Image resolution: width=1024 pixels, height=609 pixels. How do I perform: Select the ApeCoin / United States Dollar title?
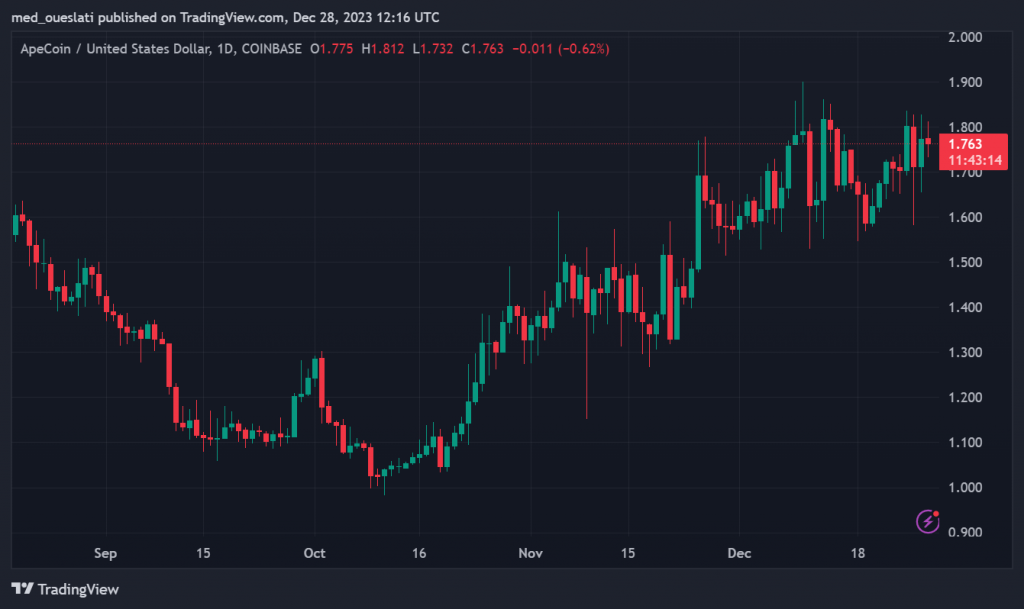coord(115,48)
